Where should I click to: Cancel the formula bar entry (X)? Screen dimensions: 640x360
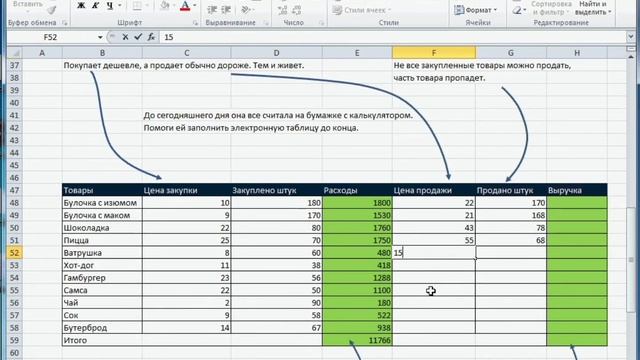pos(125,37)
